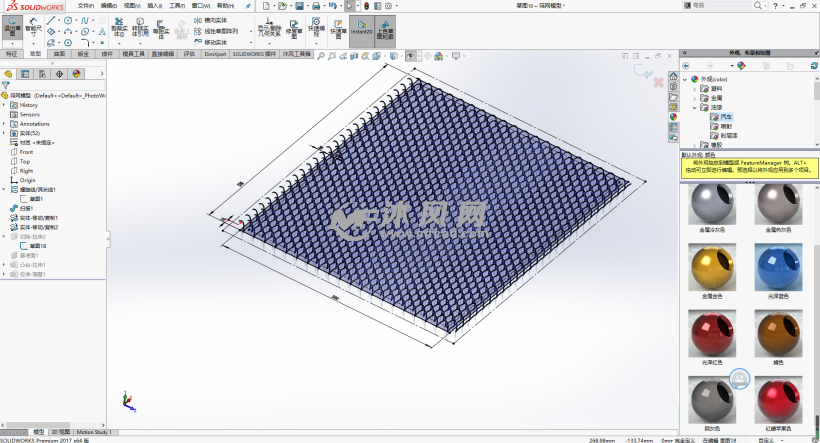
Task: Expand the 塑料 (Plastic) appearance folder
Action: [695, 89]
